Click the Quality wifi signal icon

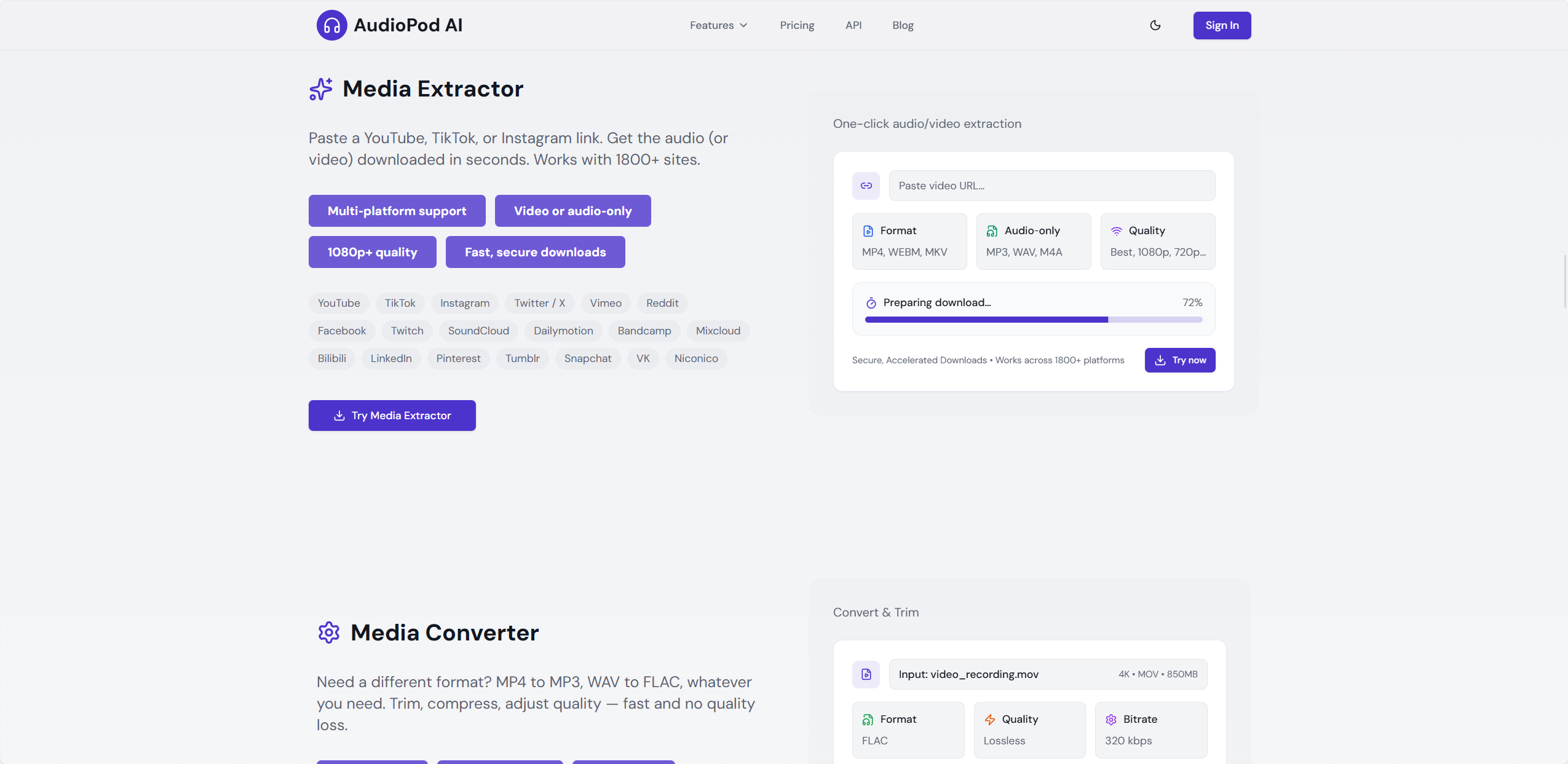point(1117,231)
